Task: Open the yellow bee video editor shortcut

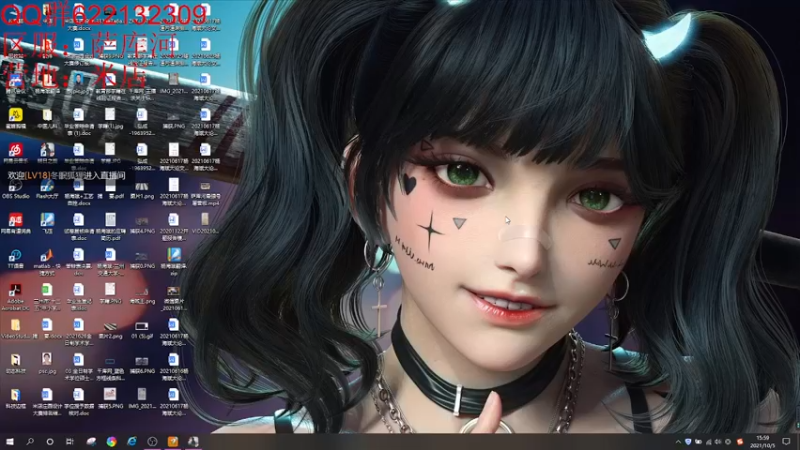Action: (15, 118)
